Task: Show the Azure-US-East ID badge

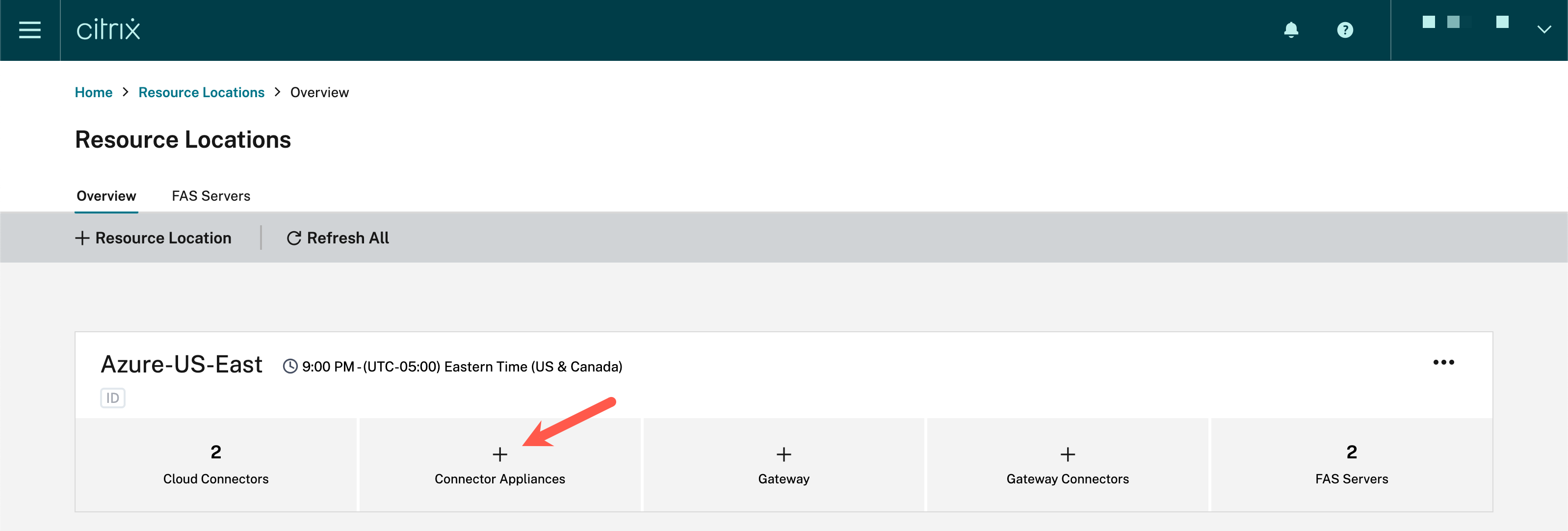Action: pos(113,398)
